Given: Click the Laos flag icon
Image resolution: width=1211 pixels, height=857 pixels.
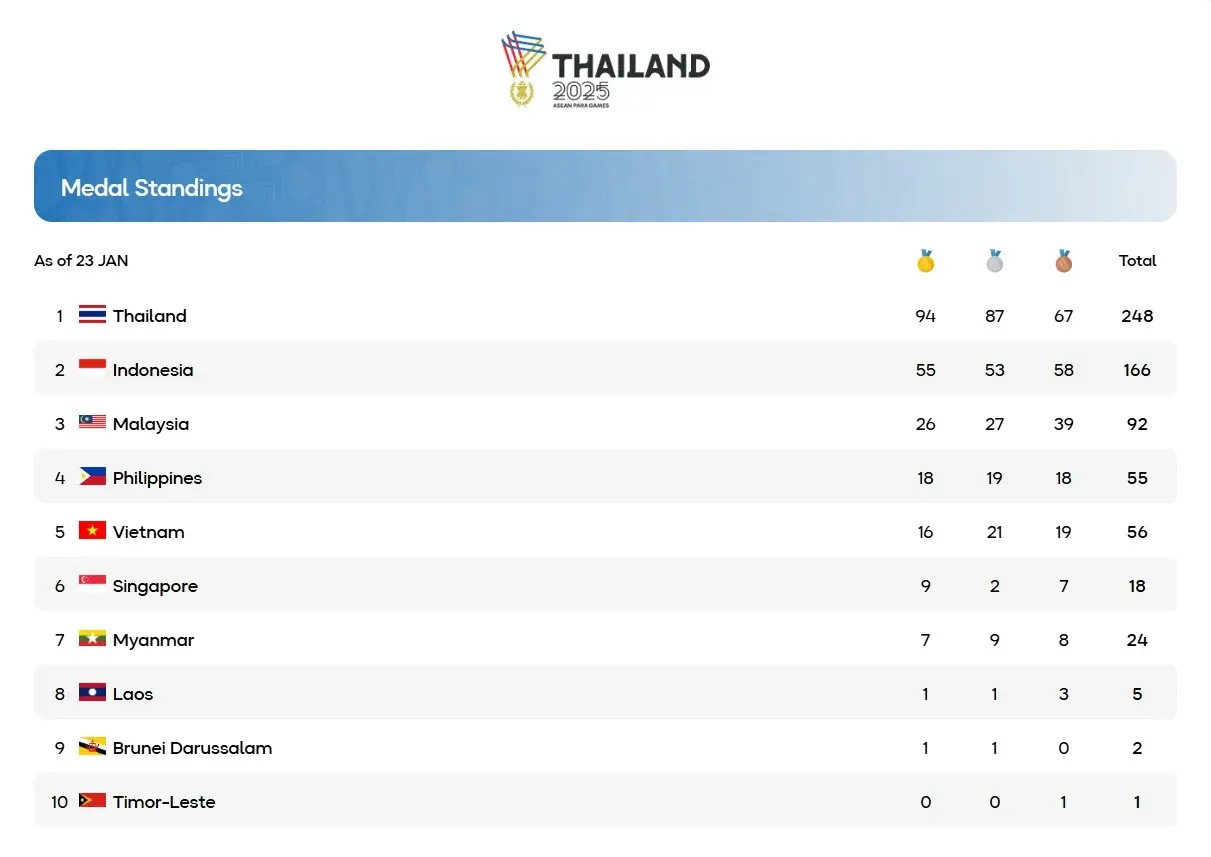Looking at the screenshot, I should [92, 693].
